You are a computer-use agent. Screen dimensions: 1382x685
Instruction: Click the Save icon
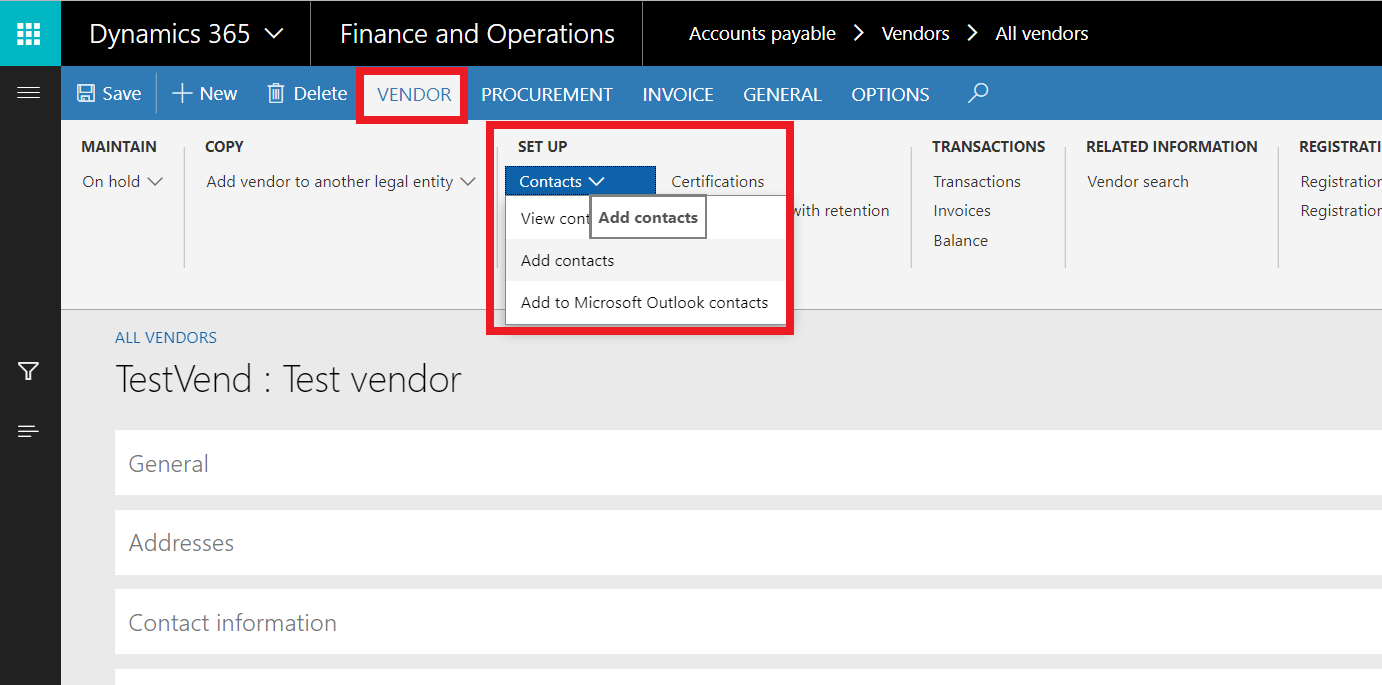tap(108, 93)
